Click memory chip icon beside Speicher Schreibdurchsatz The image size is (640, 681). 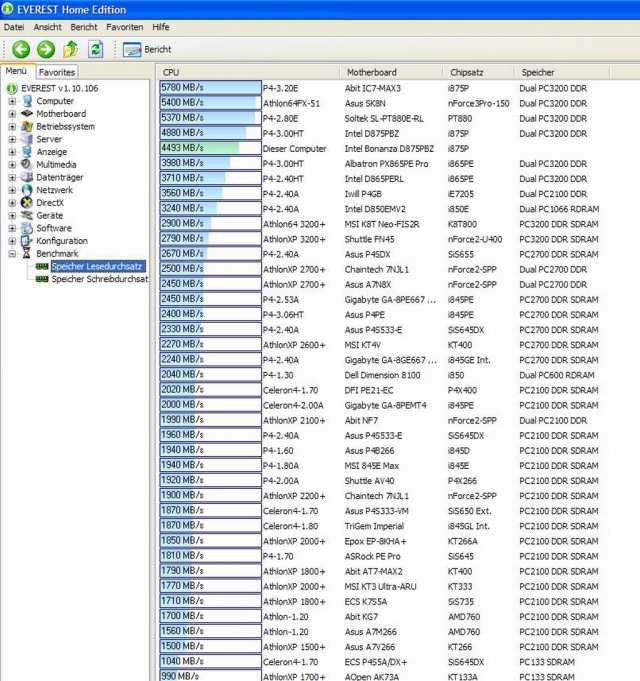42,279
